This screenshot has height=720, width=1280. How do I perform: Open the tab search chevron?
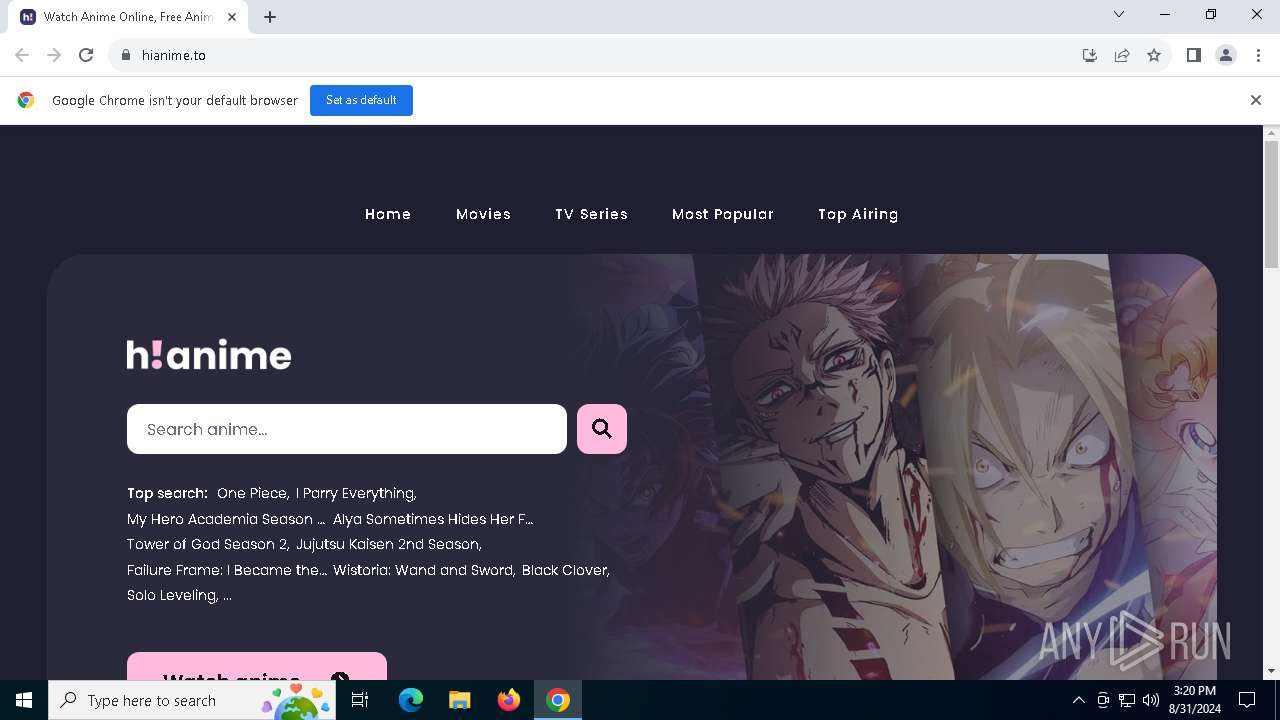(x=1119, y=14)
